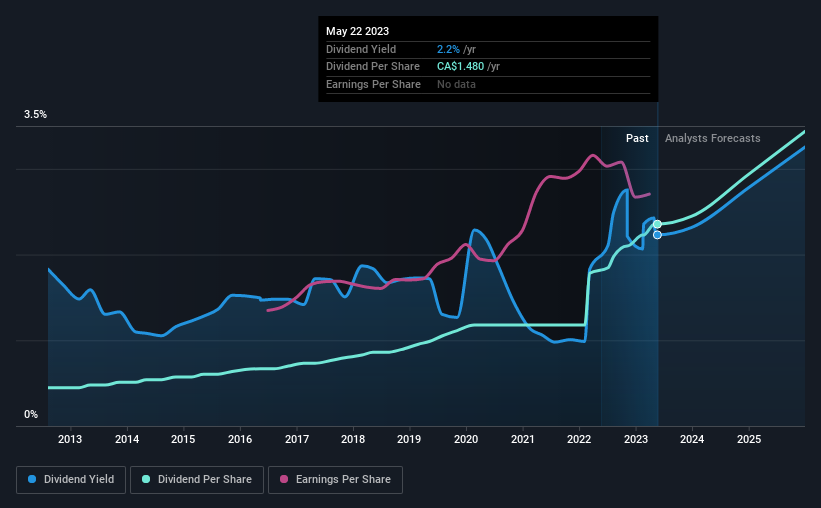Viewport: 821px width, 508px height.
Task: Click the May 22 2023 tooltip date
Action: pos(357,31)
